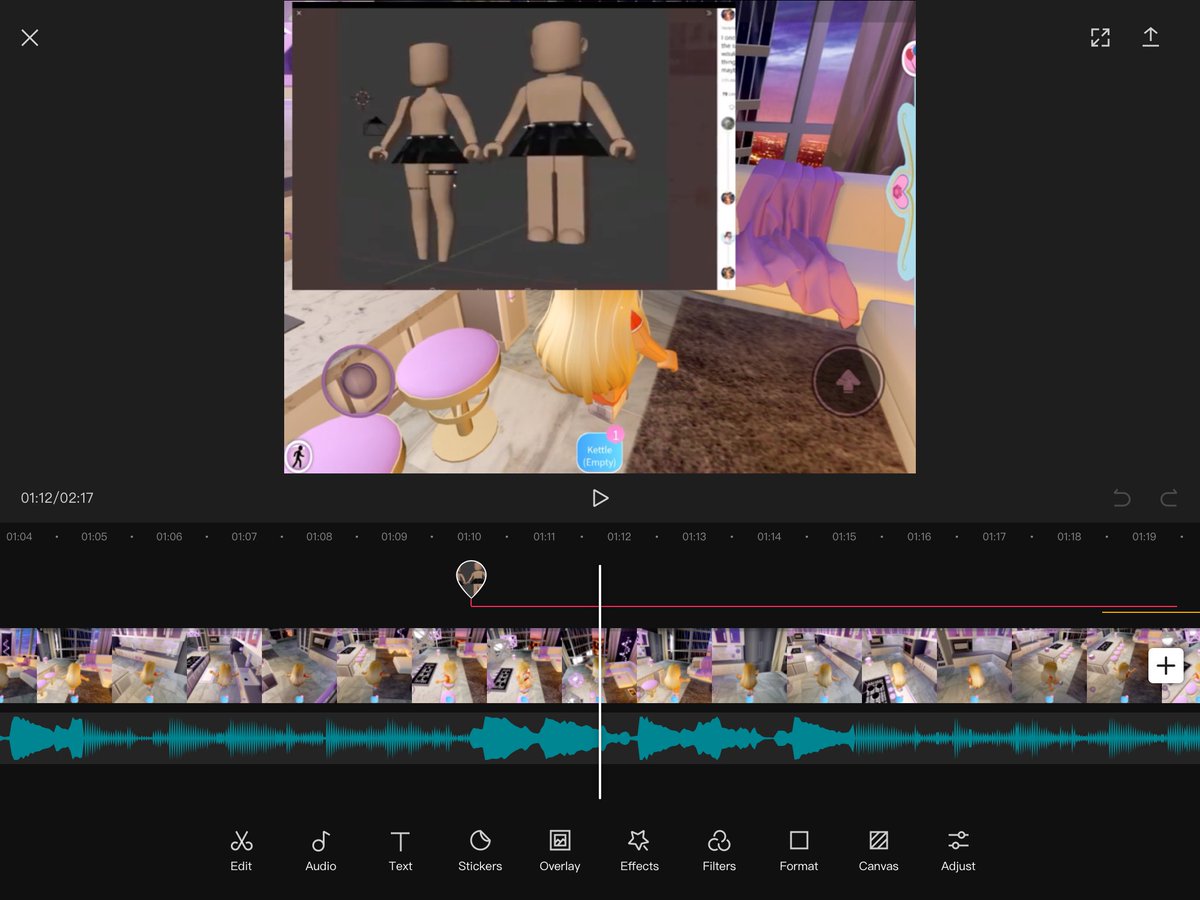
Task: Select the teal audio waveform track
Action: tap(600, 738)
